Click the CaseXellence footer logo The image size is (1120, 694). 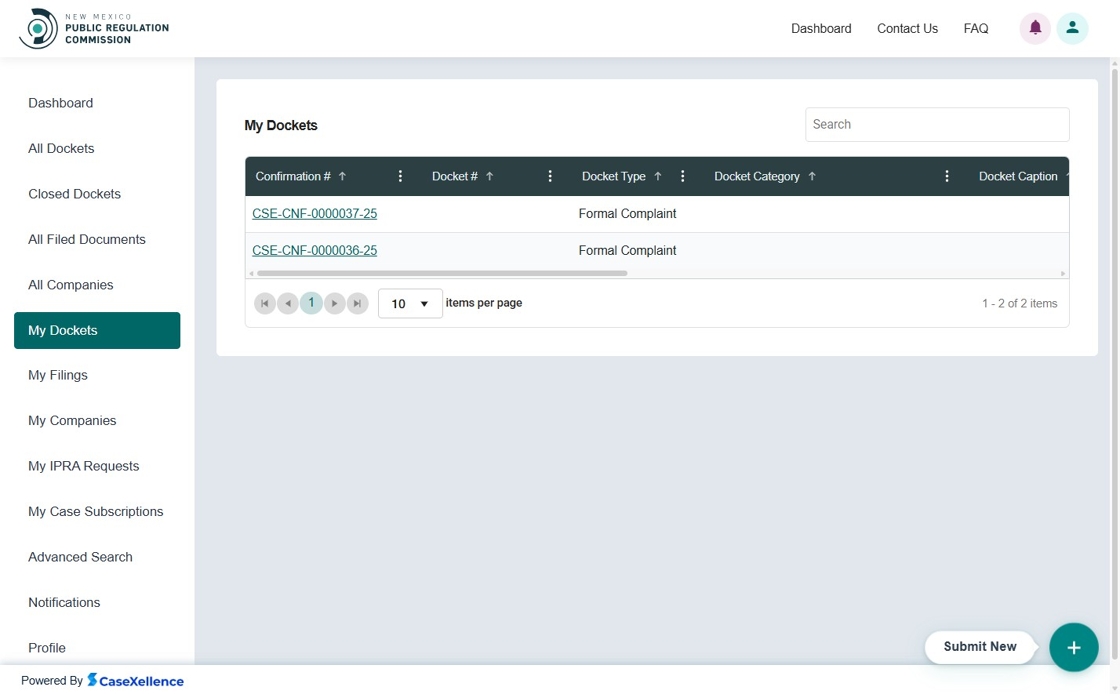(136, 680)
